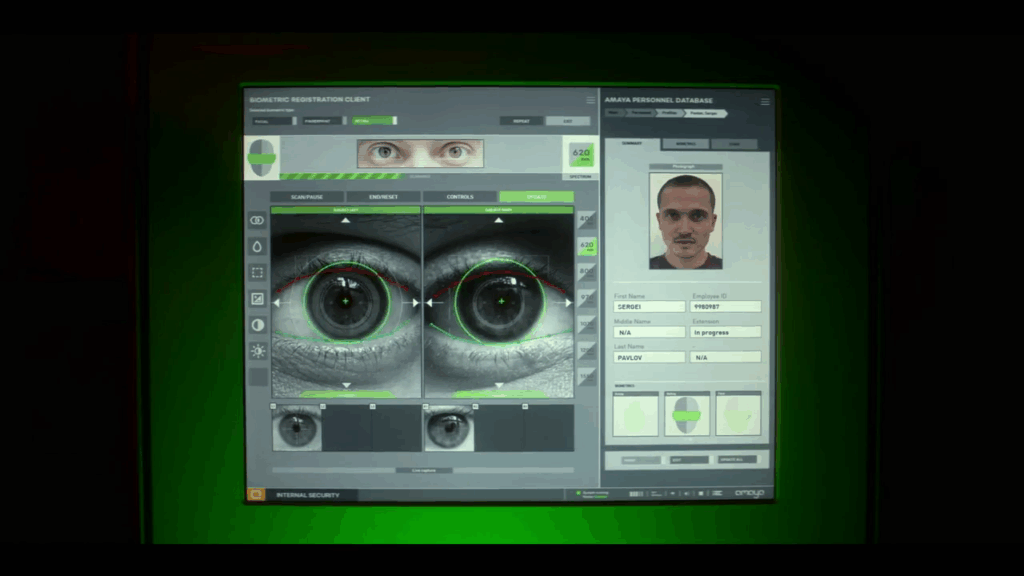Viewport: 1024px width, 576px height.
Task: Click the live eyes camera preview
Action: (x=420, y=153)
